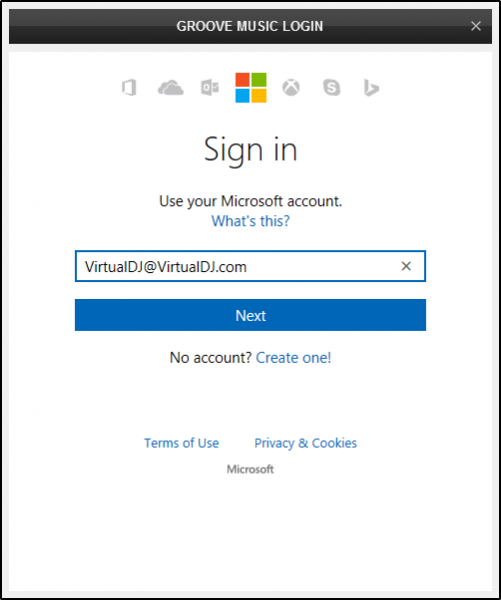Click the Office icon in the service row
The height and width of the screenshot is (600, 501).
click(129, 88)
